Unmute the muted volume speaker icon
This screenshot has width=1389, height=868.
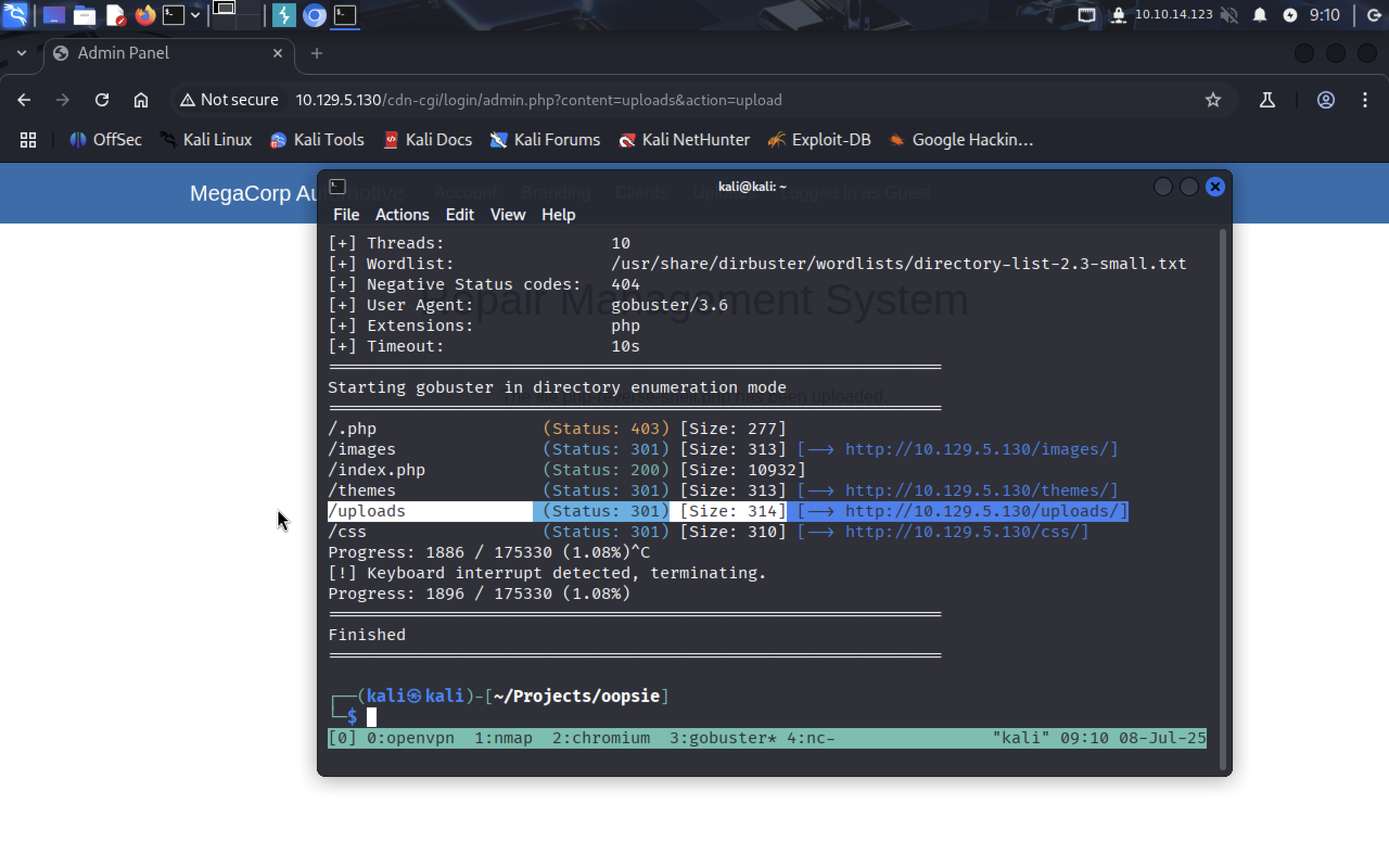pos(1229,15)
